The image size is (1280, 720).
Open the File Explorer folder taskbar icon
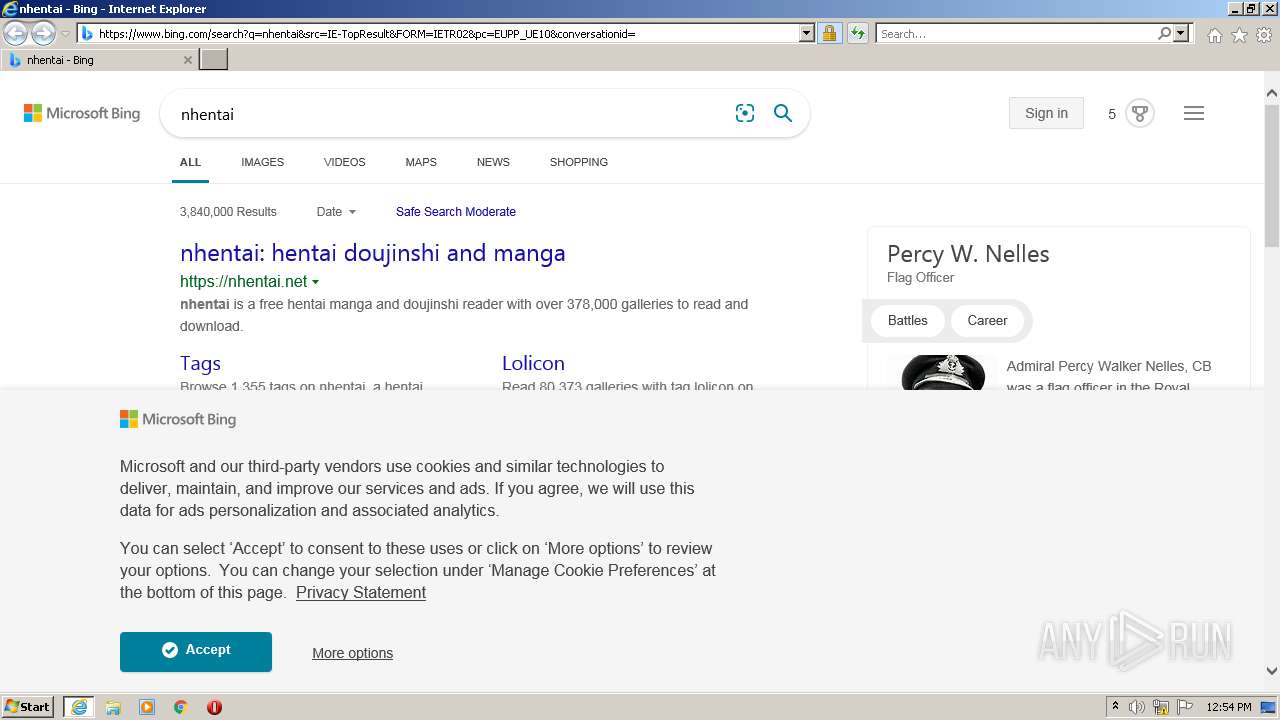pyautogui.click(x=113, y=707)
